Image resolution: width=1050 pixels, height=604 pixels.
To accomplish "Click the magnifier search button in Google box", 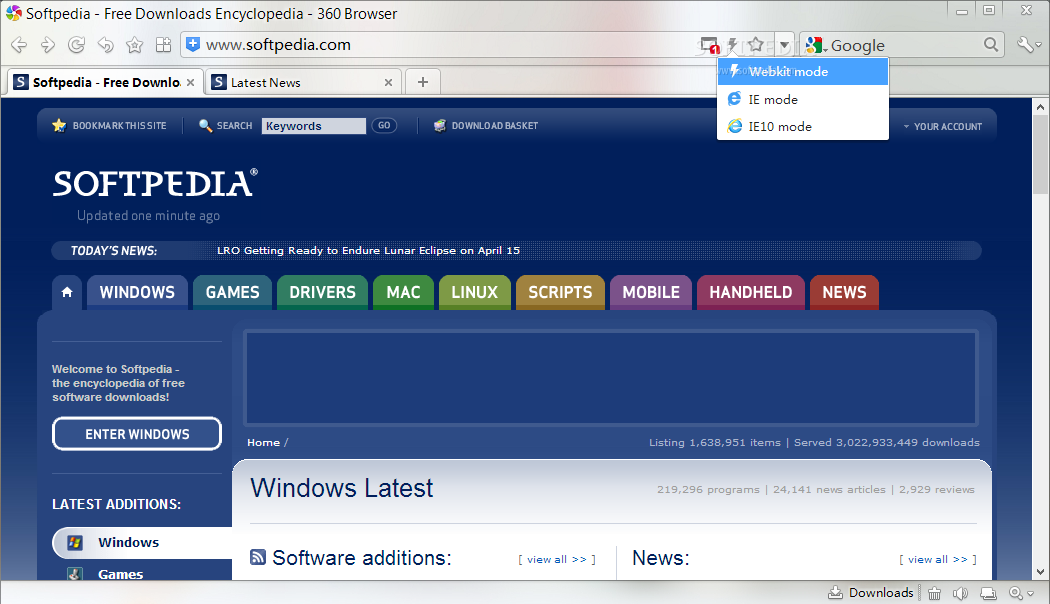I will tap(991, 44).
